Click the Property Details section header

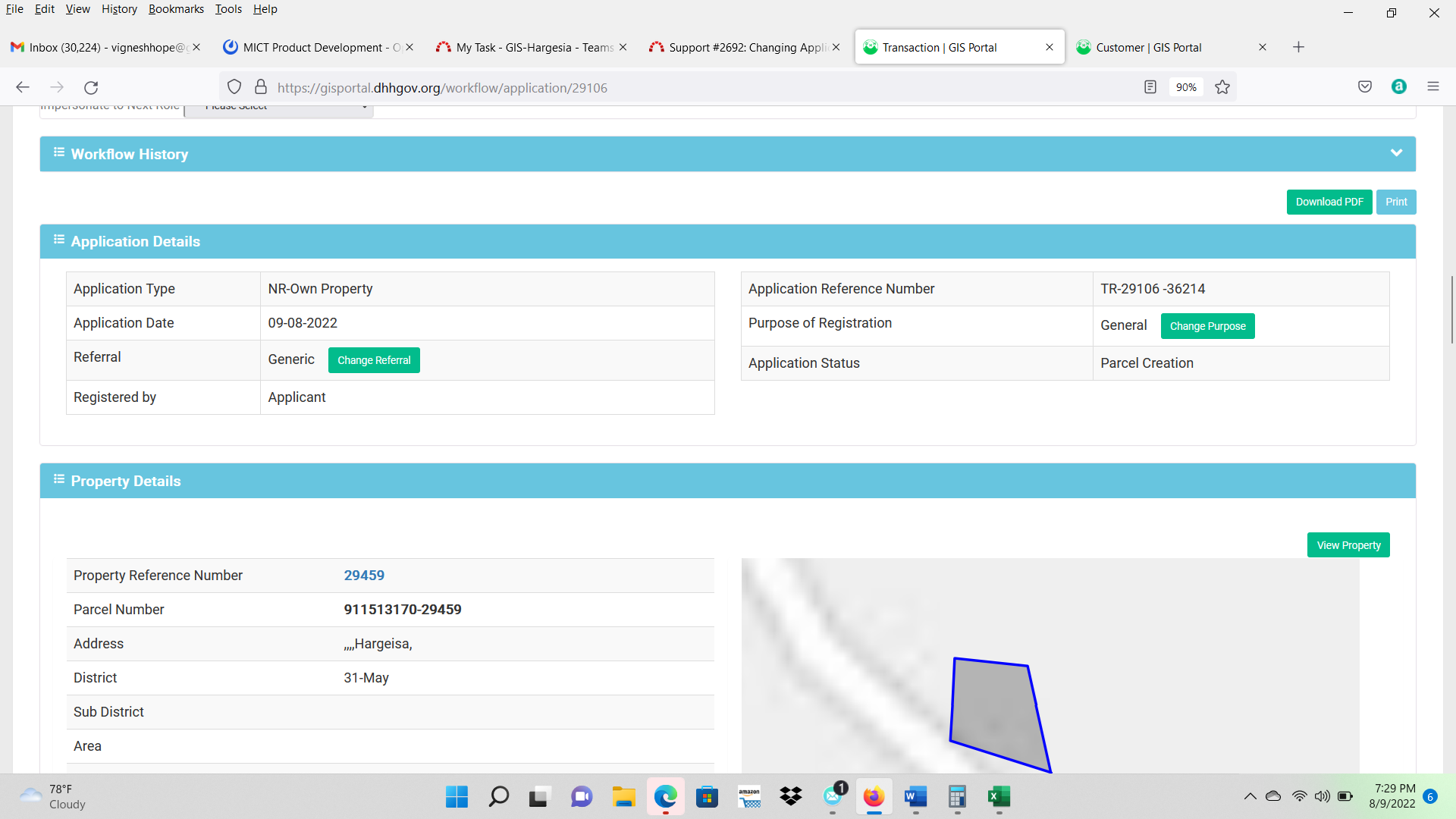pyautogui.click(x=728, y=481)
